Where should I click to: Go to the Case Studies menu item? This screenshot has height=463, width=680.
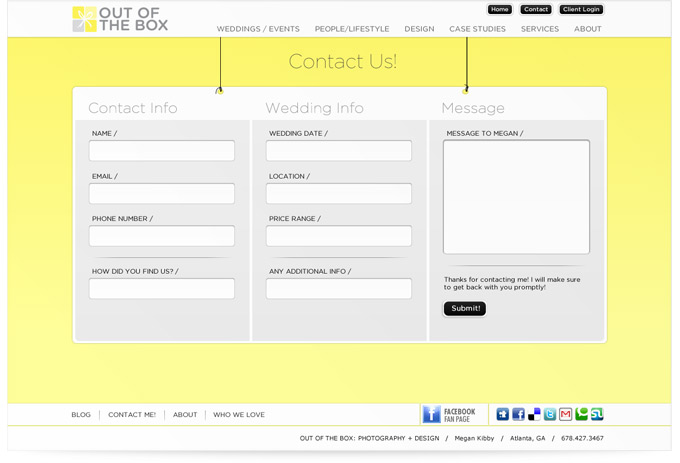pyautogui.click(x=477, y=29)
